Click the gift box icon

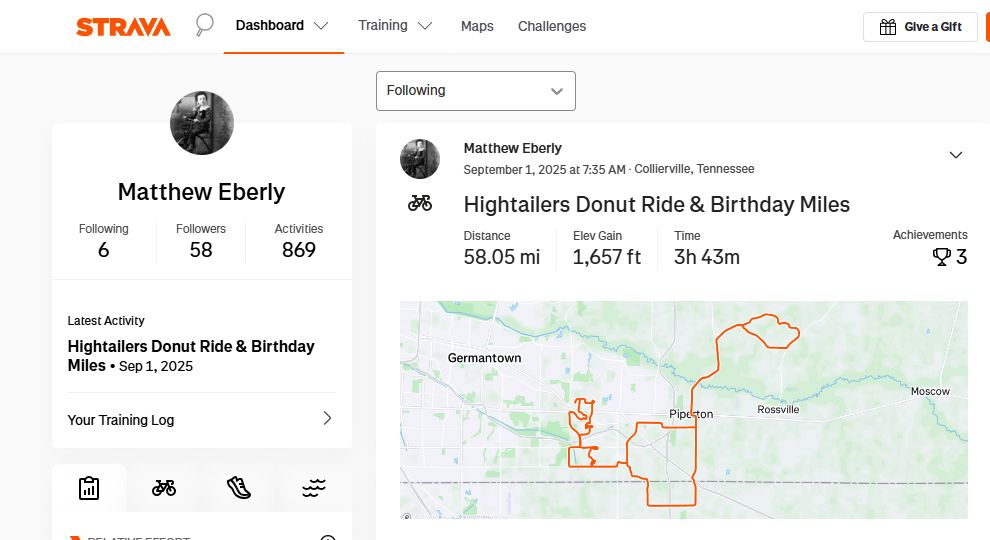pos(888,27)
